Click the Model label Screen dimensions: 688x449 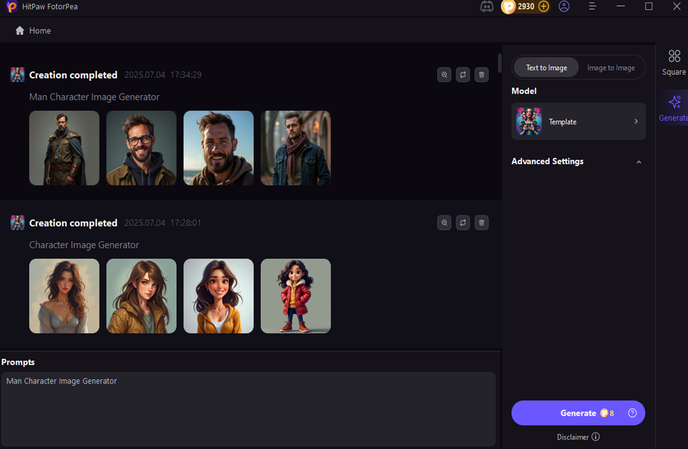pyautogui.click(x=524, y=91)
